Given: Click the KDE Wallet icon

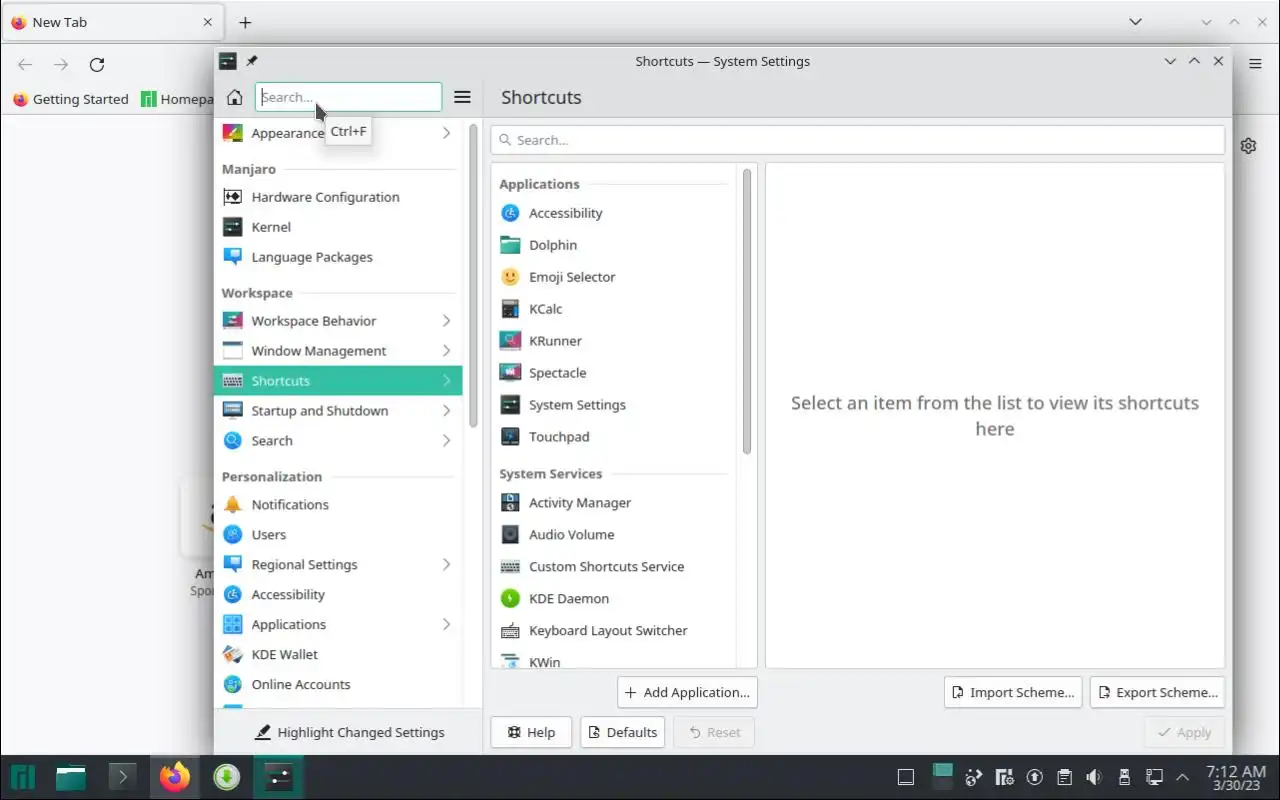Looking at the screenshot, I should 232,655.
